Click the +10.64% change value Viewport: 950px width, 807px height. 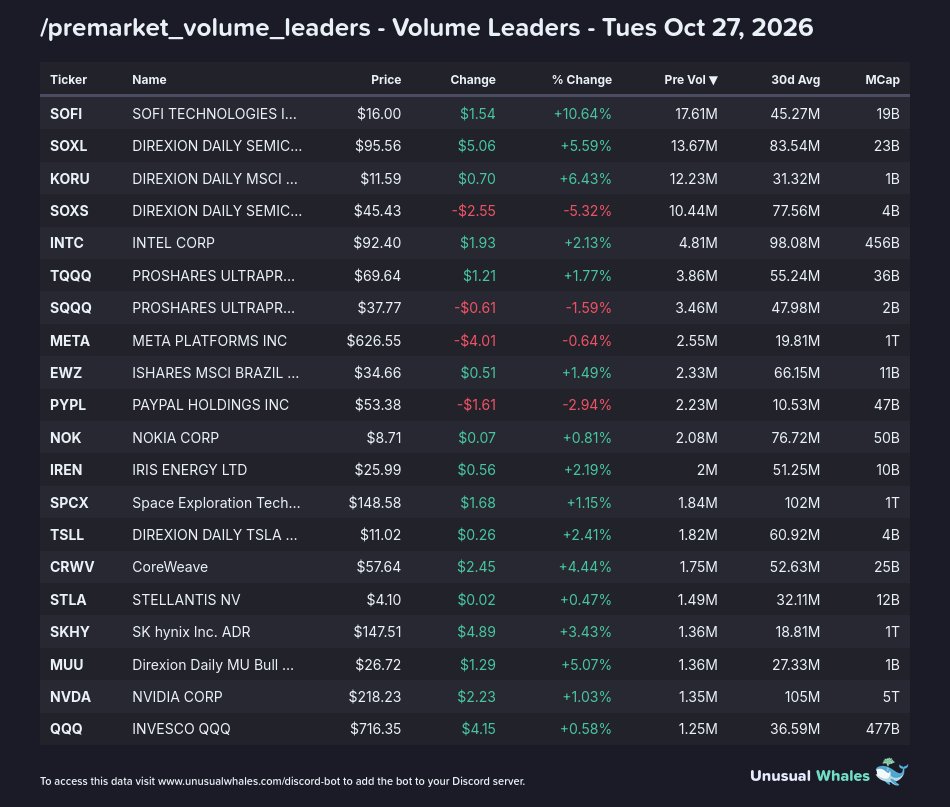583,114
